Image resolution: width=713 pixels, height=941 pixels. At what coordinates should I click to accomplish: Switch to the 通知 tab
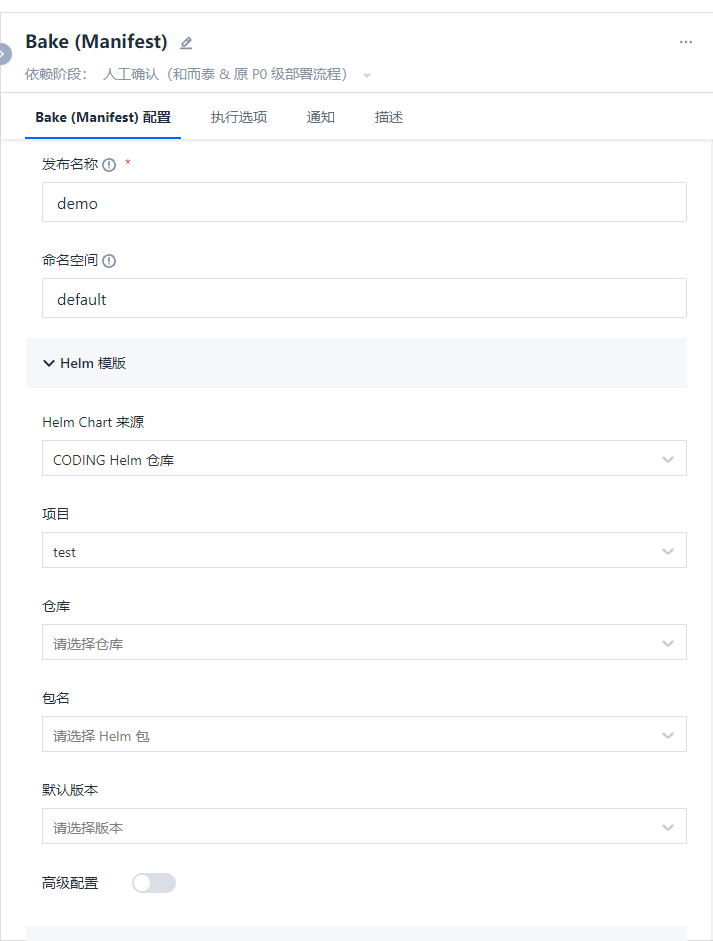(x=320, y=117)
